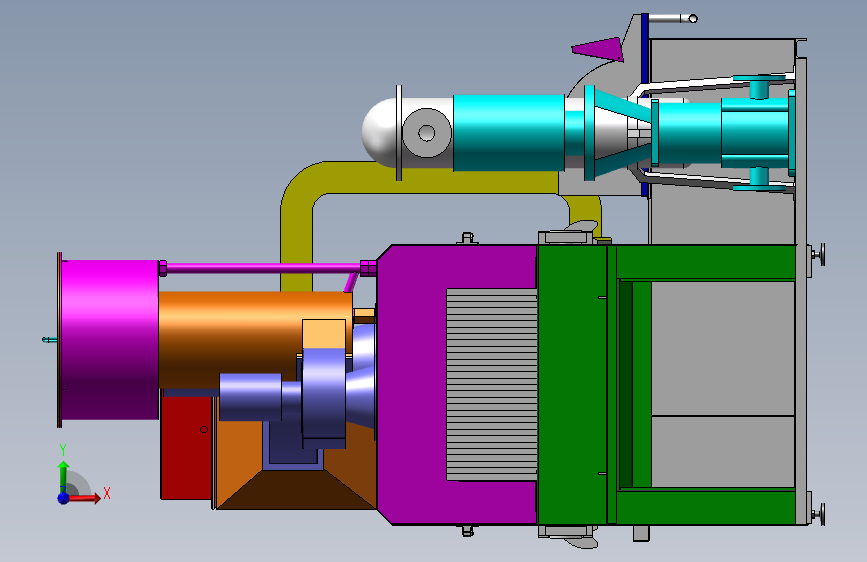This screenshot has width=867, height=562.
Task: Select the orange cylindrical body
Action: pos(254,339)
